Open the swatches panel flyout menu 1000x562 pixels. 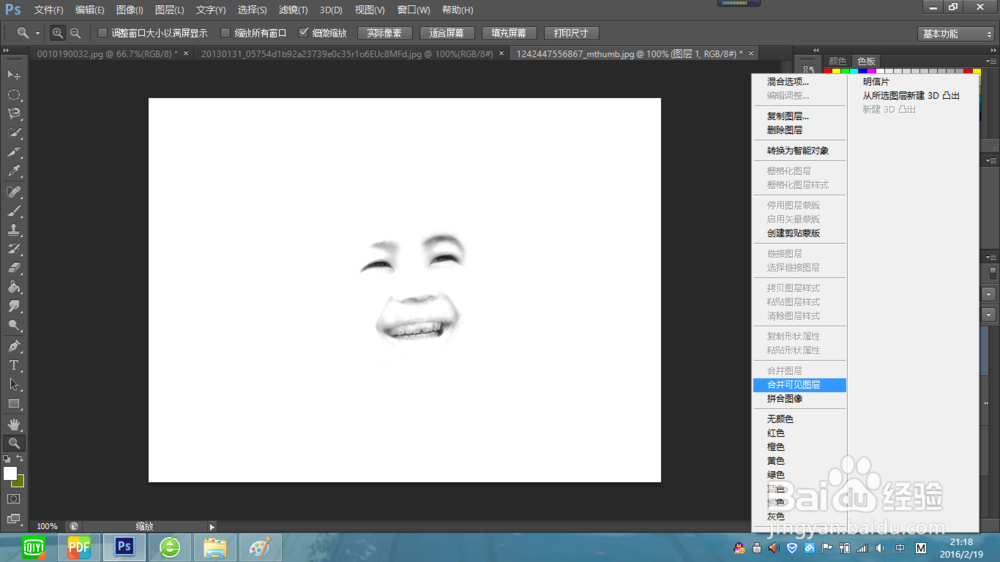(990, 61)
